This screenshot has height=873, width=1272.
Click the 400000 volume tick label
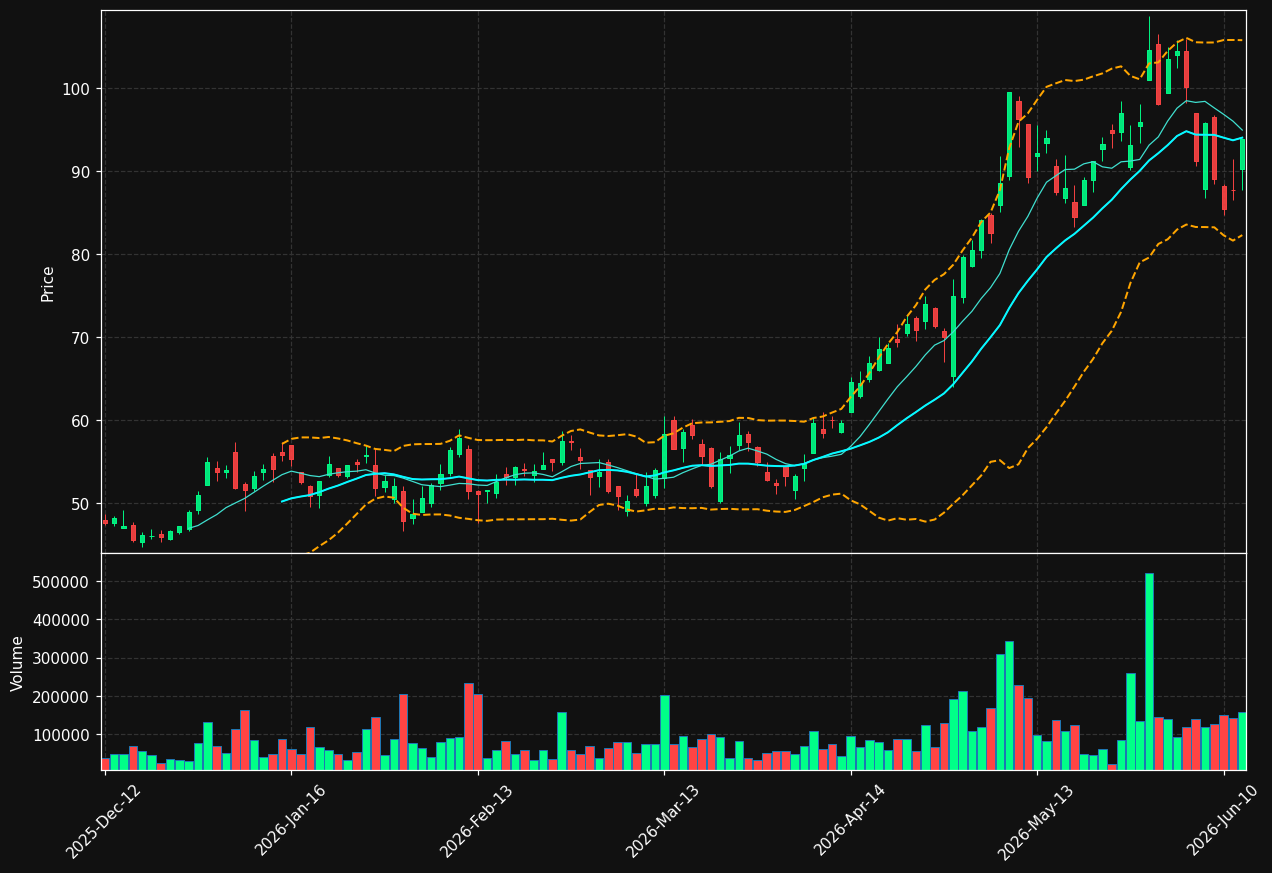[62, 620]
